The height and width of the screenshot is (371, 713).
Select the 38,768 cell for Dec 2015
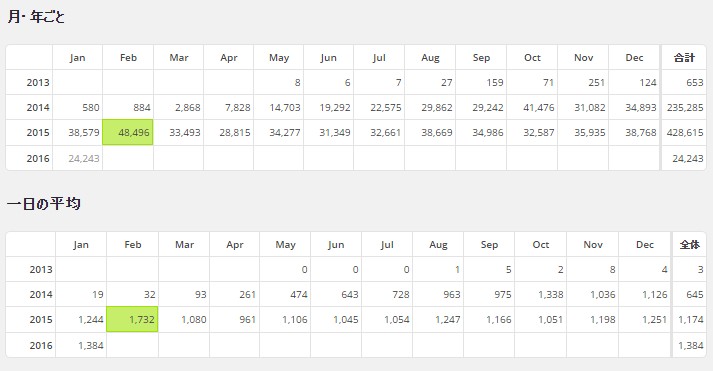pyautogui.click(x=633, y=132)
